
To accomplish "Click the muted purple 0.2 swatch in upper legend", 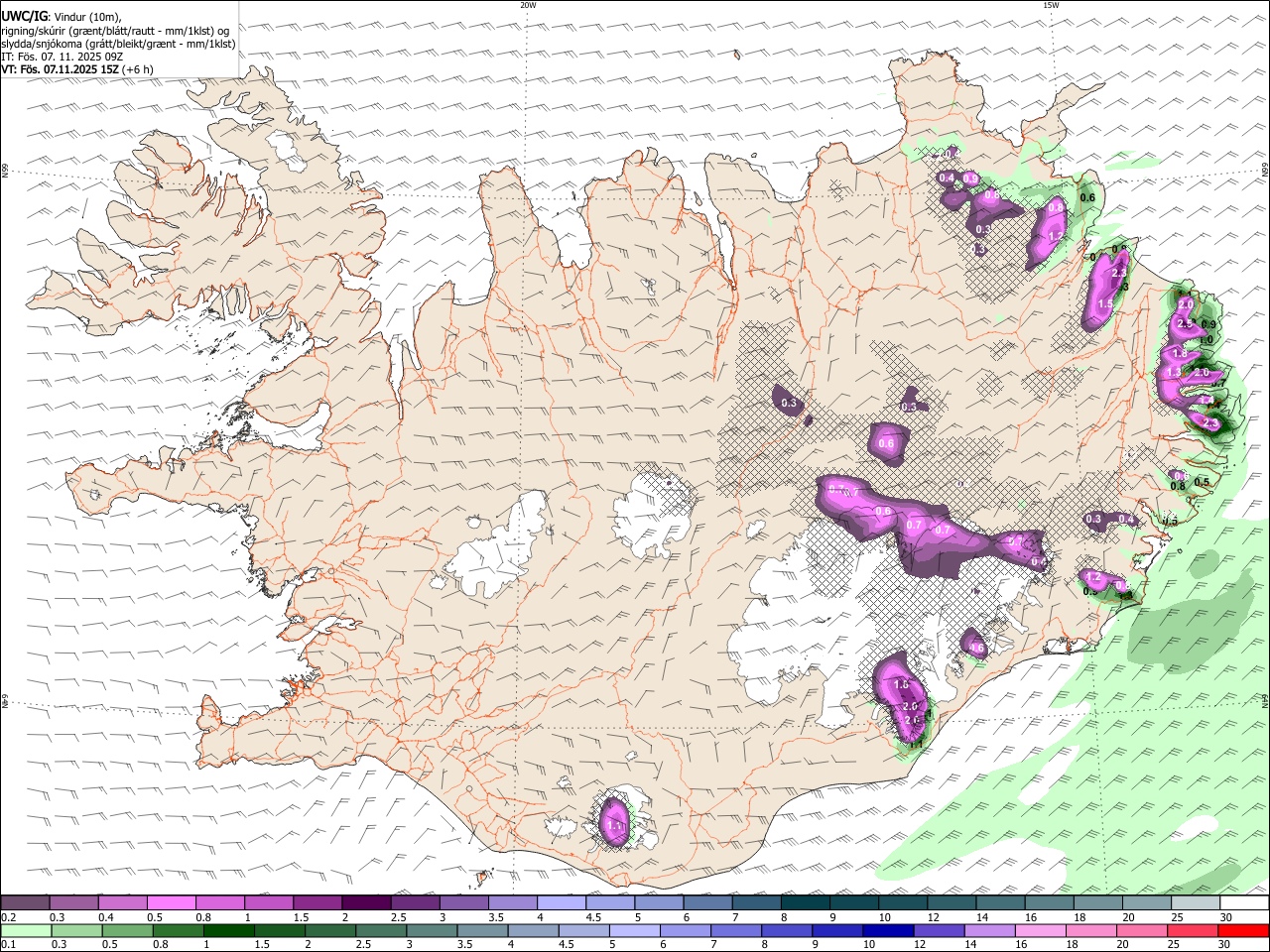I will click(x=25, y=902).
